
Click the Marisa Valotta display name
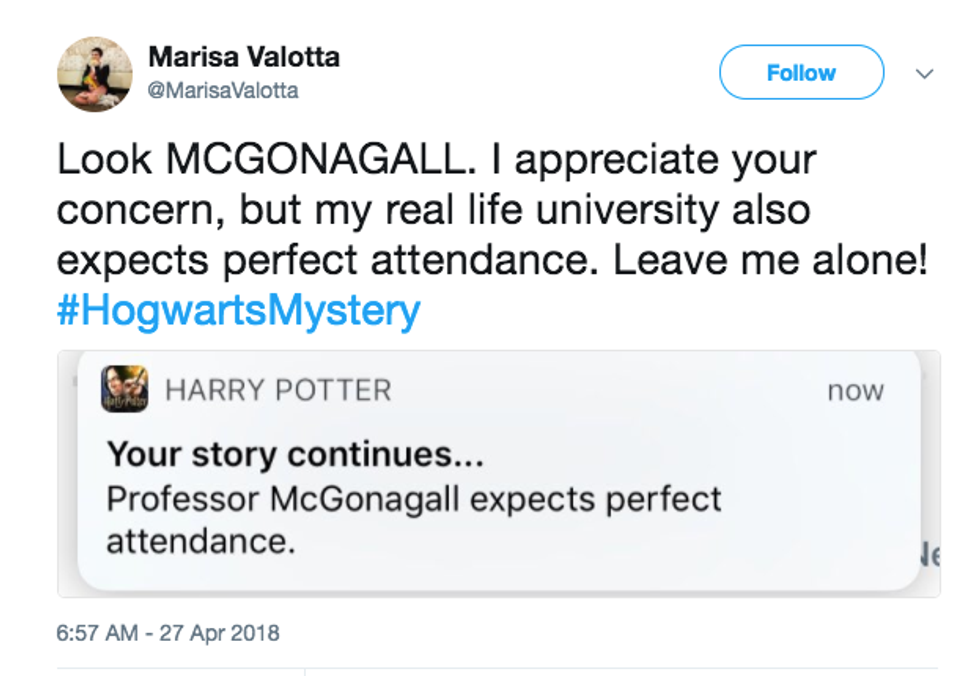coord(243,57)
